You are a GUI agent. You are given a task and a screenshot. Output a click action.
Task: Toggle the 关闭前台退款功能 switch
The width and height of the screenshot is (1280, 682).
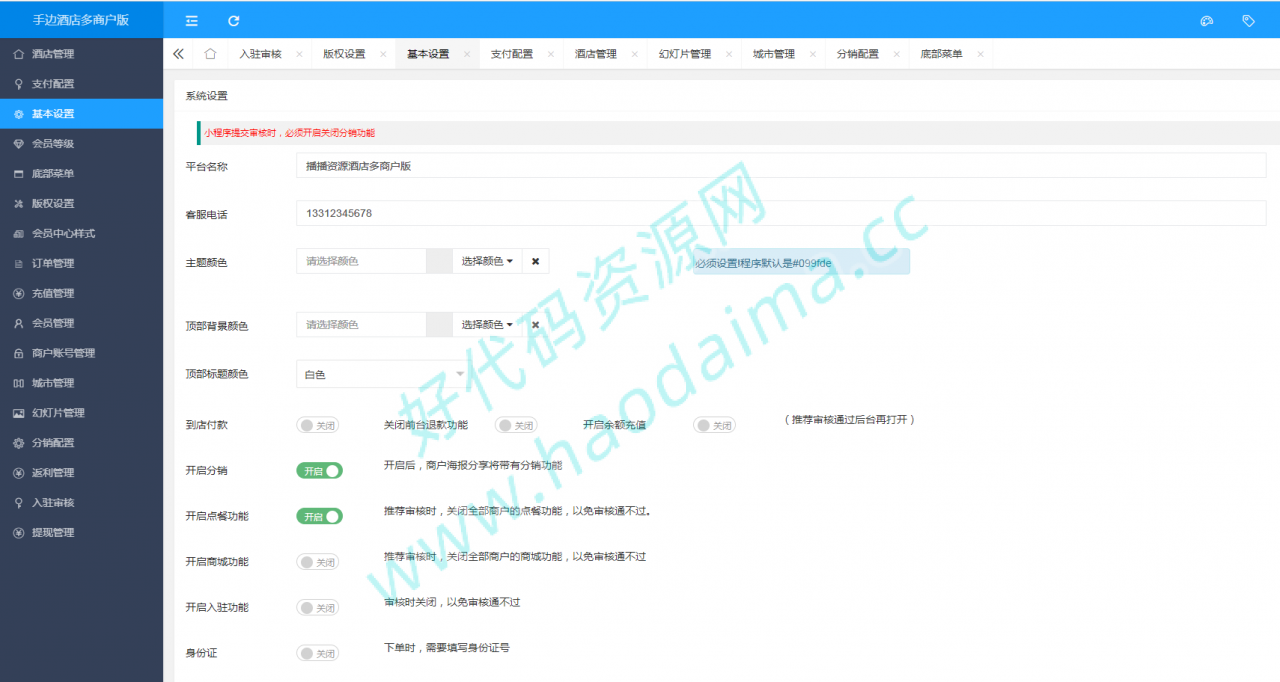point(516,425)
